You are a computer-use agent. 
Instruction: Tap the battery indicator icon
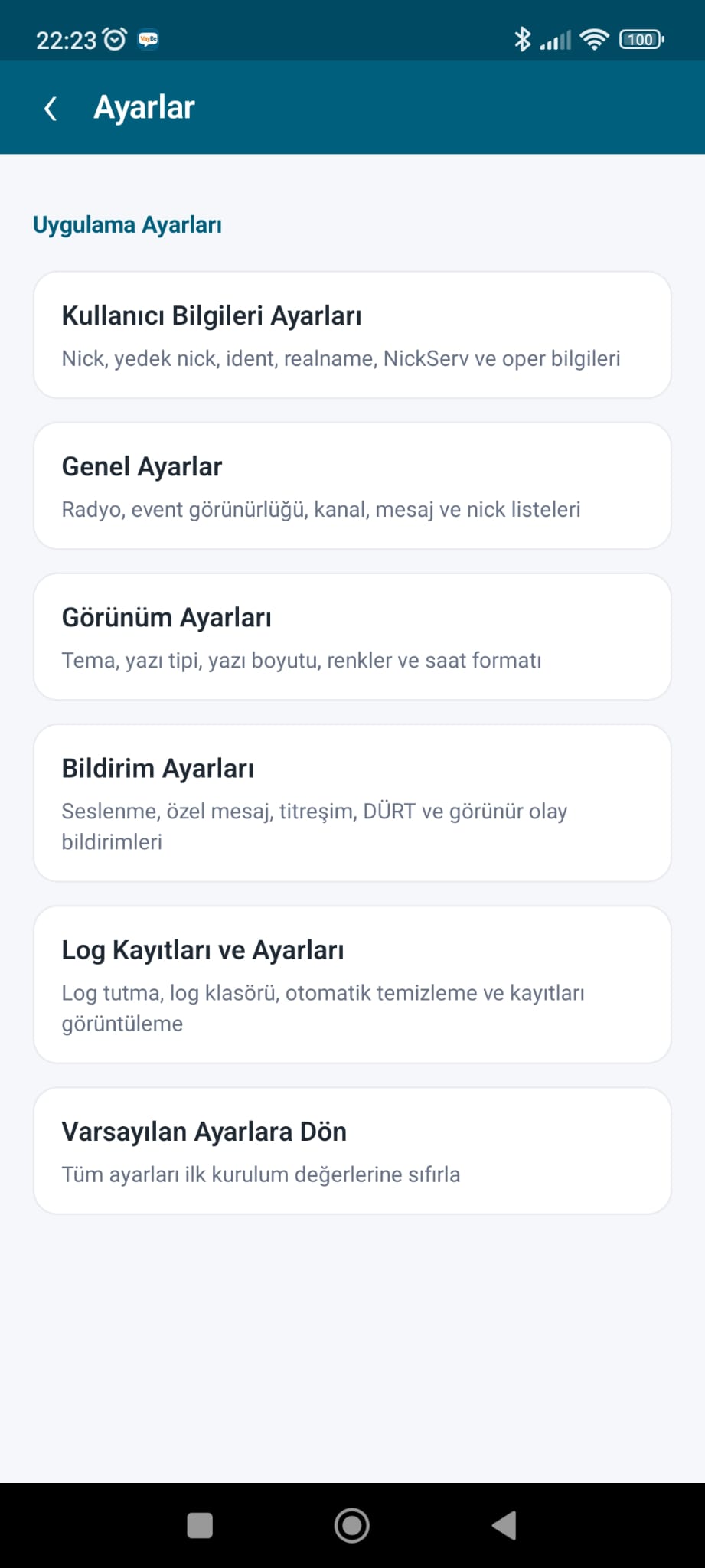click(x=641, y=40)
